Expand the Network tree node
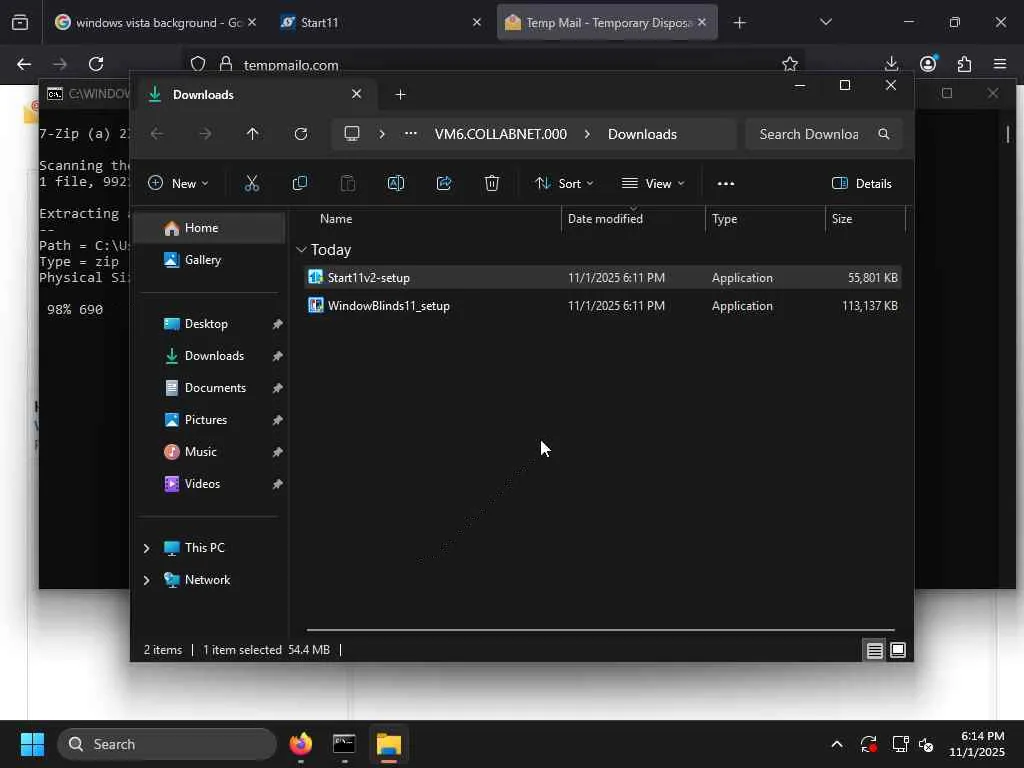 147,580
